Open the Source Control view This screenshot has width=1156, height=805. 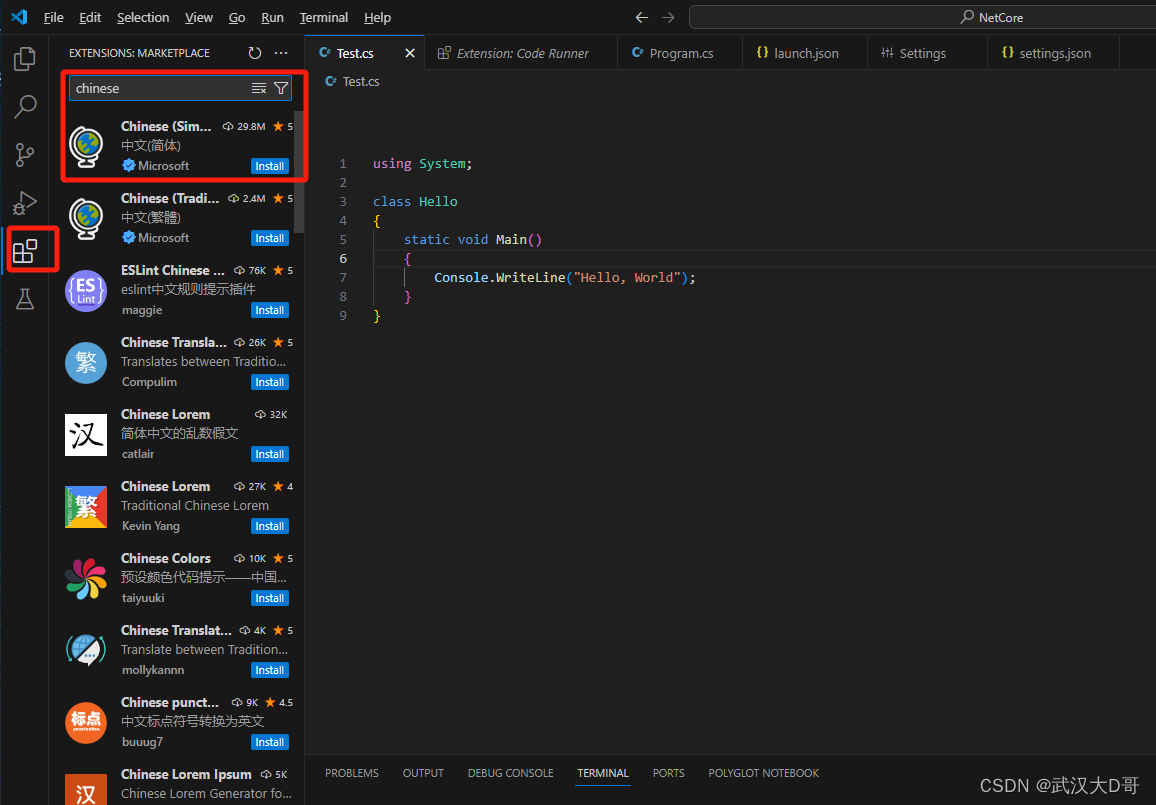[25, 155]
